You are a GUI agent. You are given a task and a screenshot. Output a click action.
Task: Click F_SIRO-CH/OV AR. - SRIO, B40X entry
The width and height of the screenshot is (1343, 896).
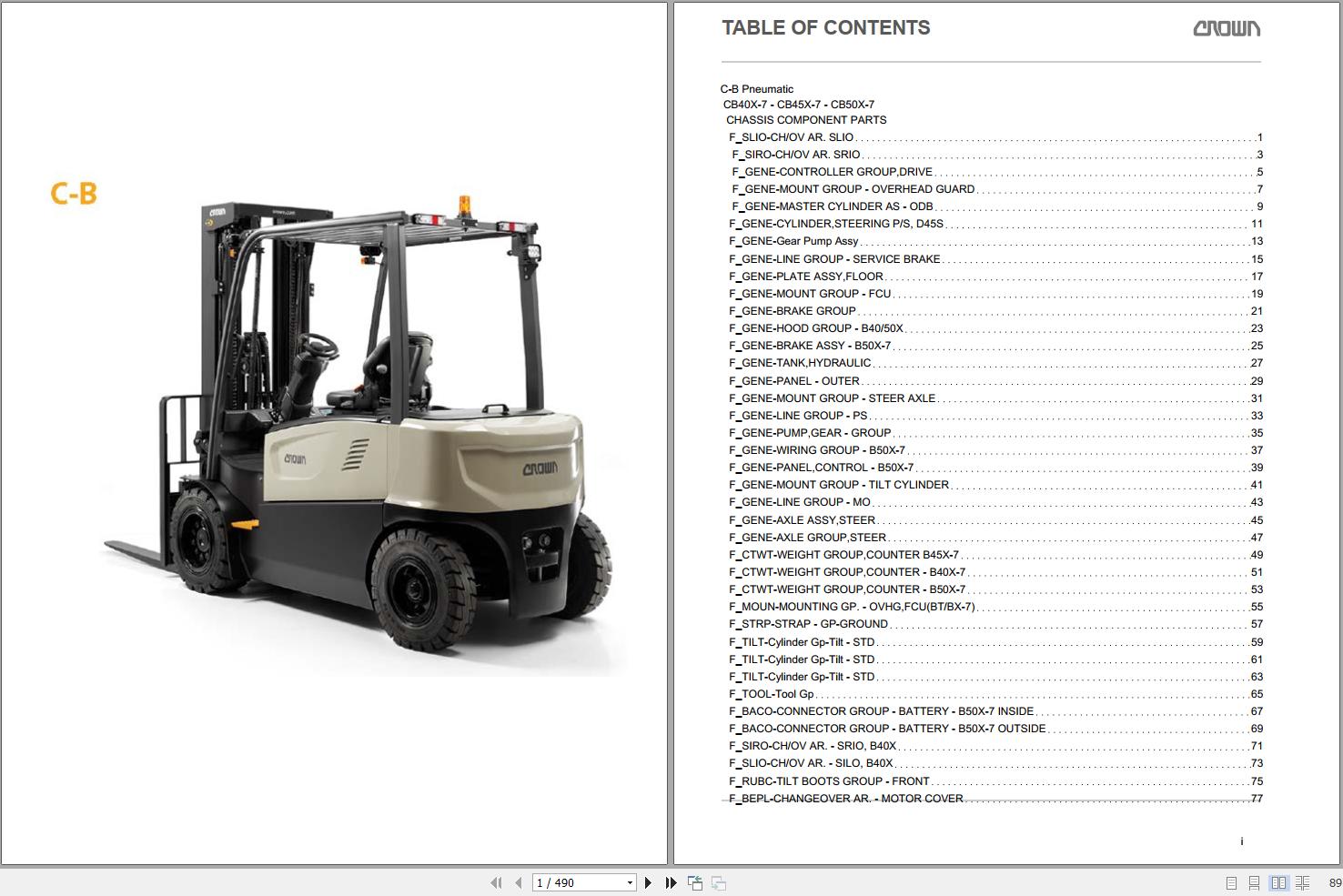(x=995, y=746)
